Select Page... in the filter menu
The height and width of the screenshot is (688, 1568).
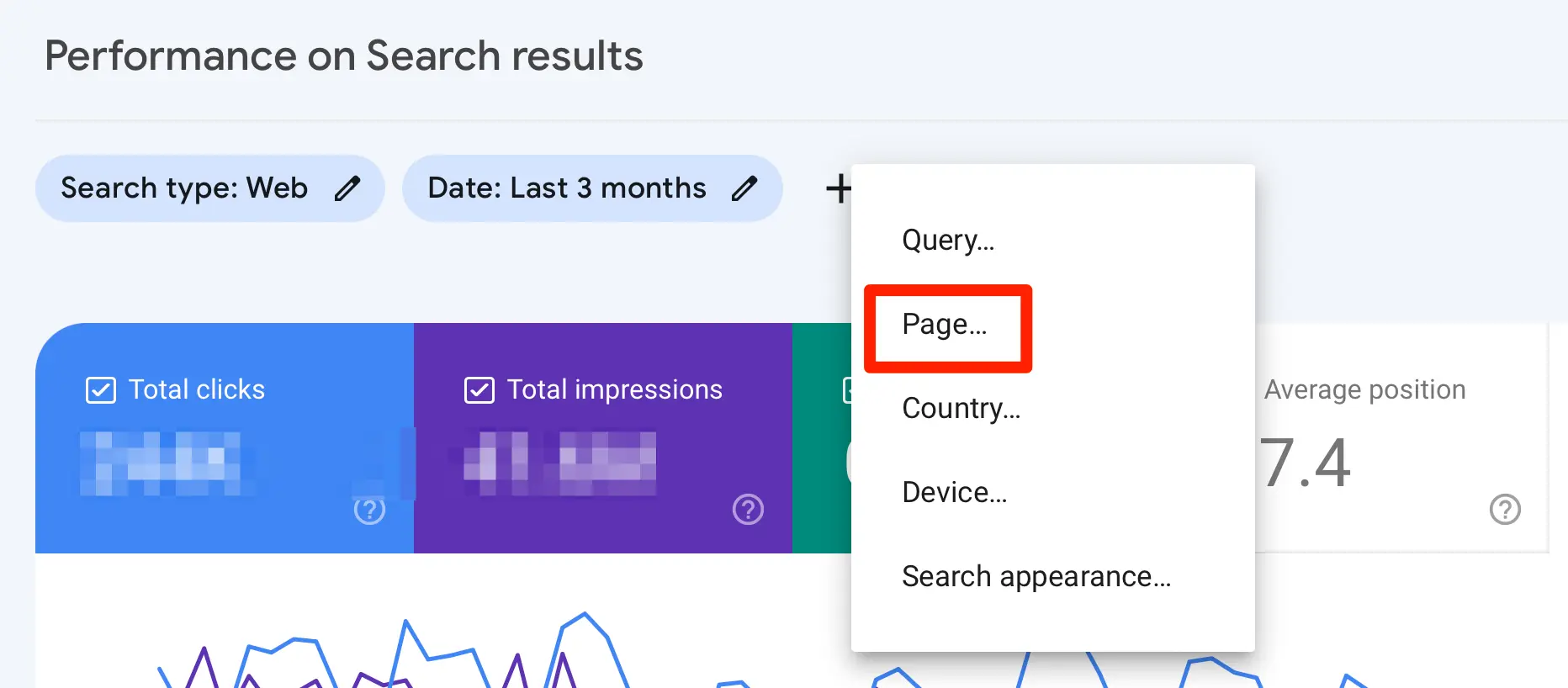pos(945,325)
